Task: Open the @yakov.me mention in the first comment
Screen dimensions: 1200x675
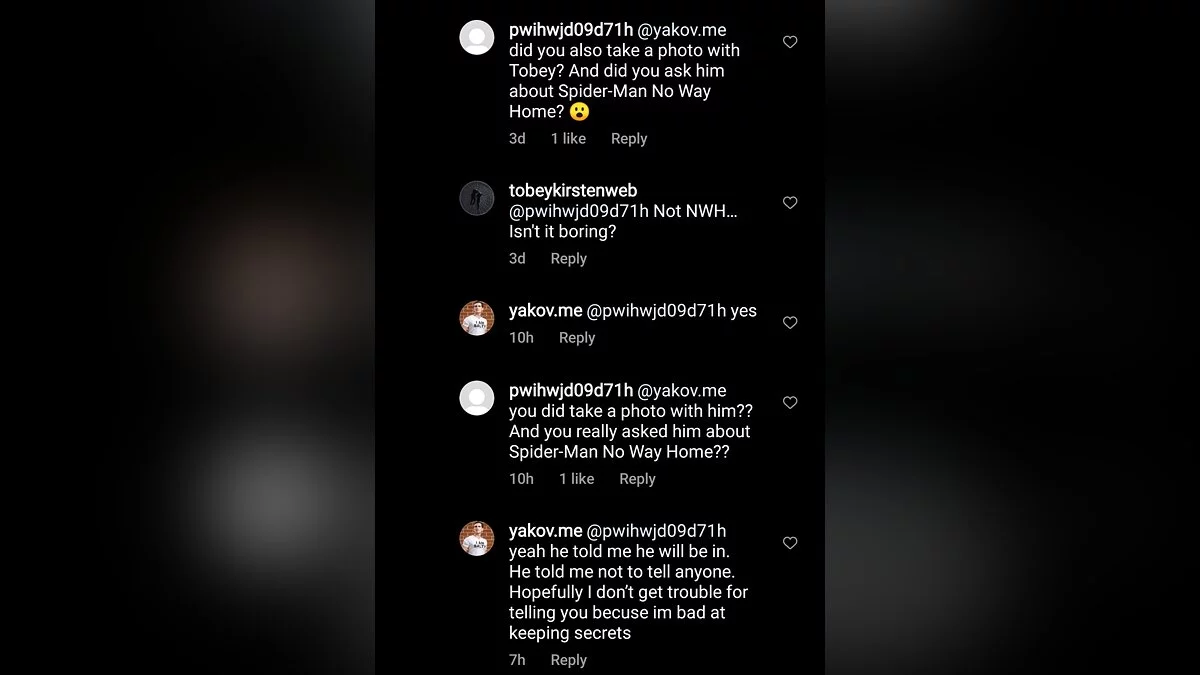Action: pyautogui.click(x=682, y=30)
